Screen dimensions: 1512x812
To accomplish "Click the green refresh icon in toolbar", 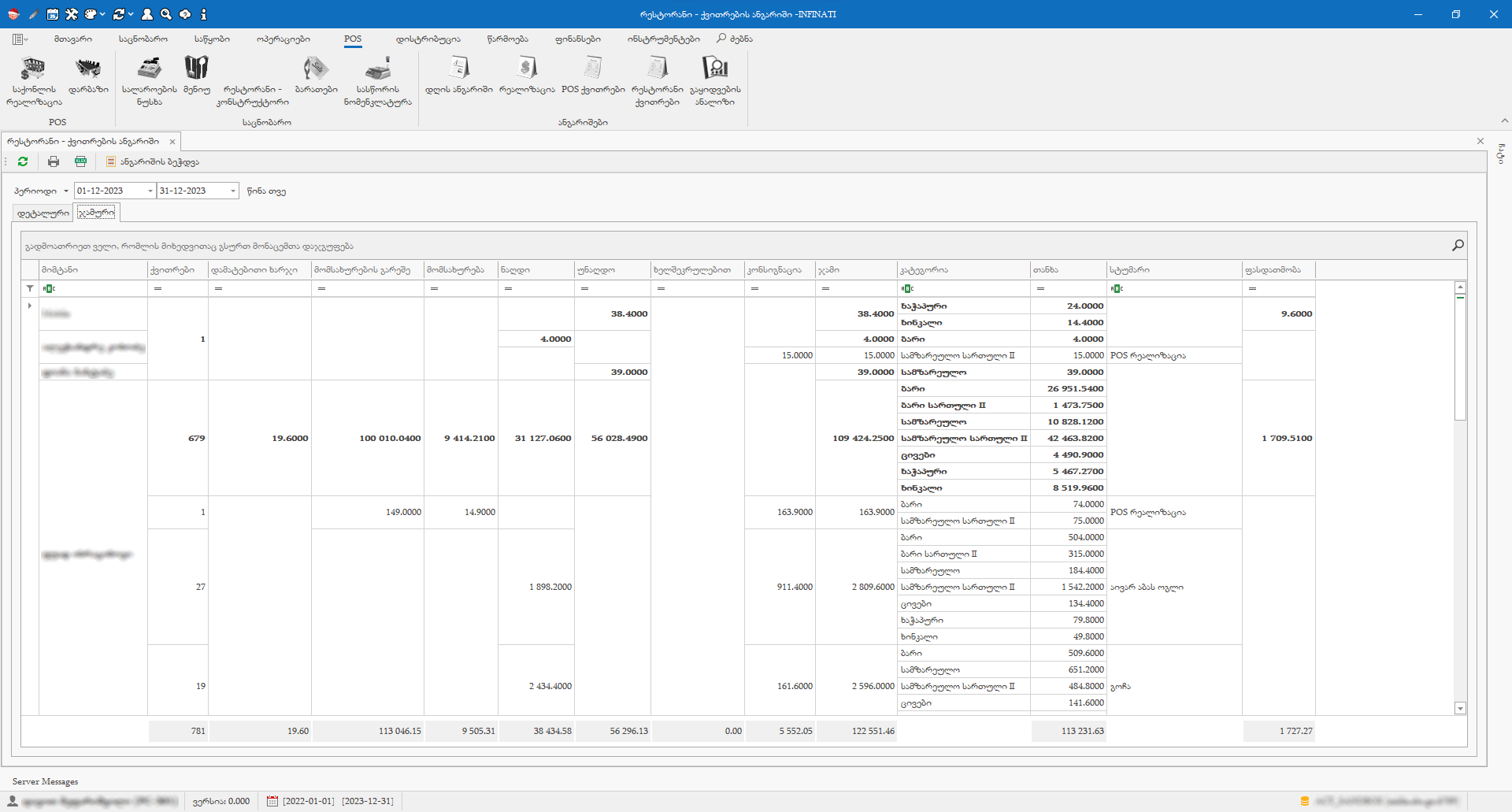I will point(23,161).
